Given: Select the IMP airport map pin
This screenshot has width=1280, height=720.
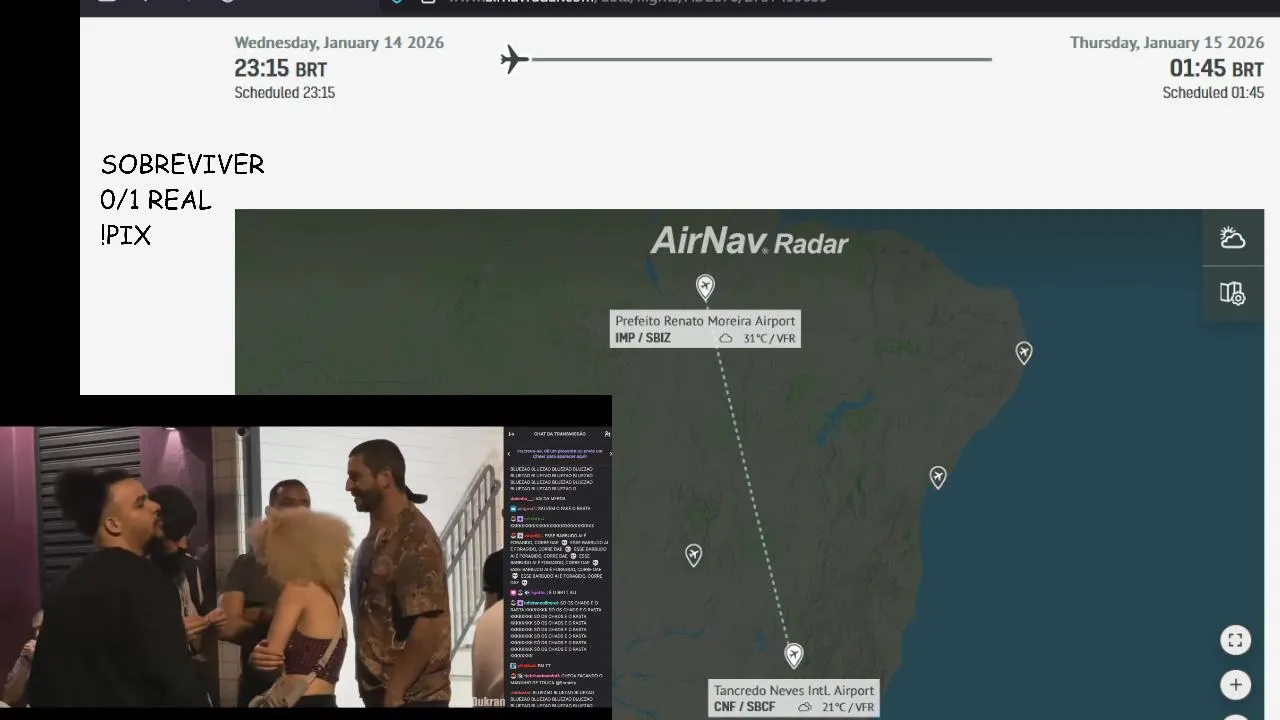Looking at the screenshot, I should (x=705, y=288).
